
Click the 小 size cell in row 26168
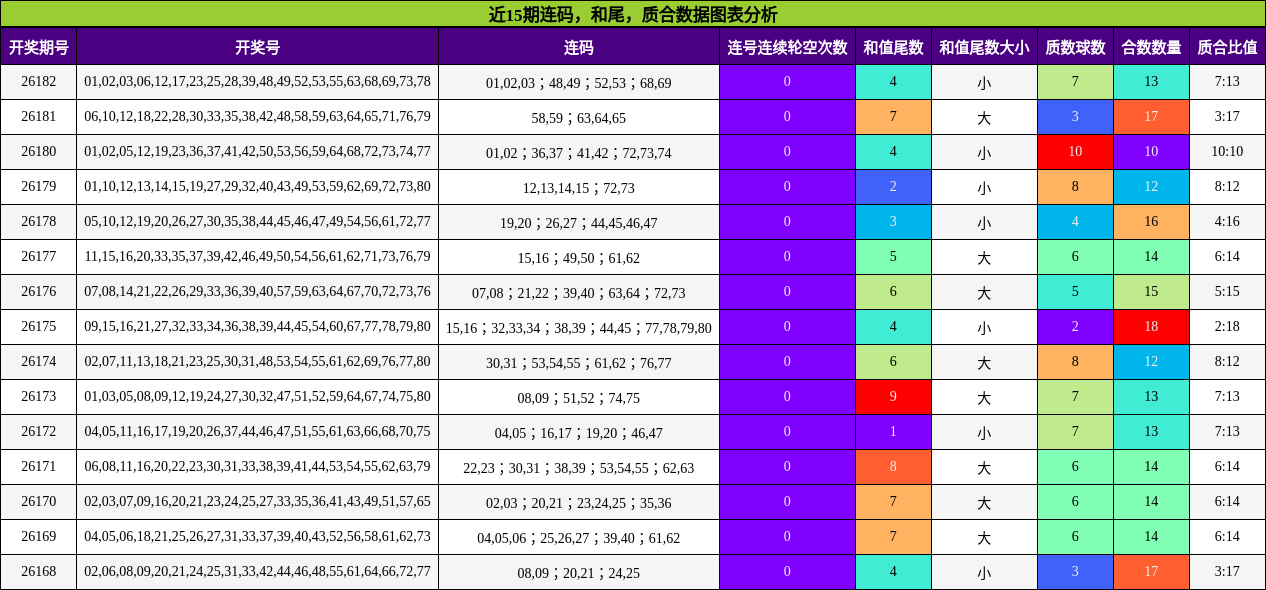point(984,572)
